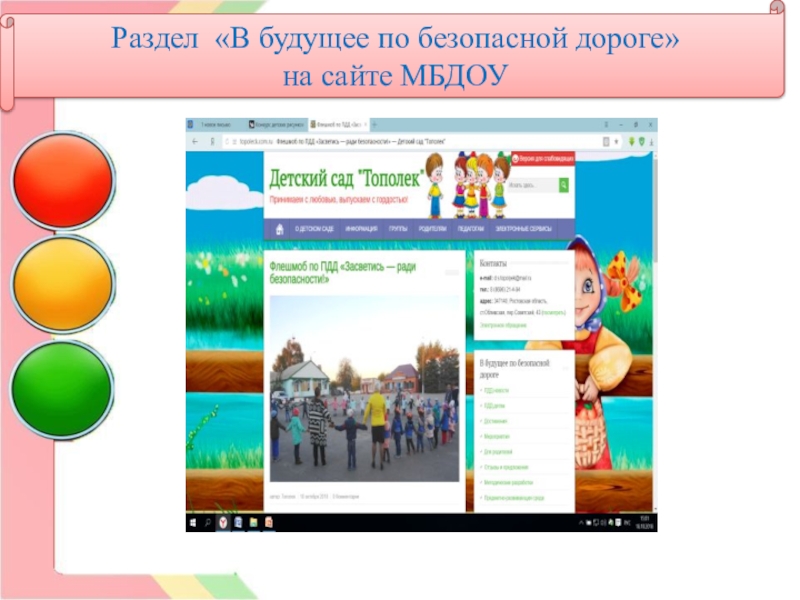The height and width of the screenshot is (600, 800).
Task: Open the 'ПДД новости' sidebar link
Action: tap(496, 390)
